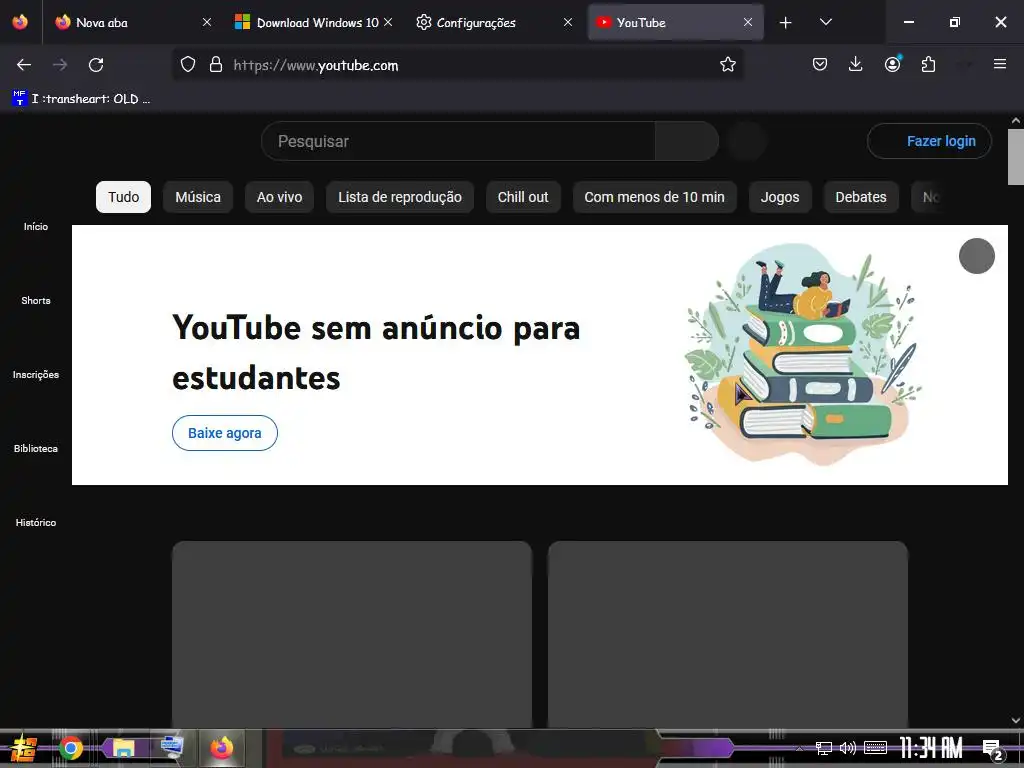Image resolution: width=1024 pixels, height=768 pixels.
Task: Close the Download Windows 10 tab
Action: 388,22
